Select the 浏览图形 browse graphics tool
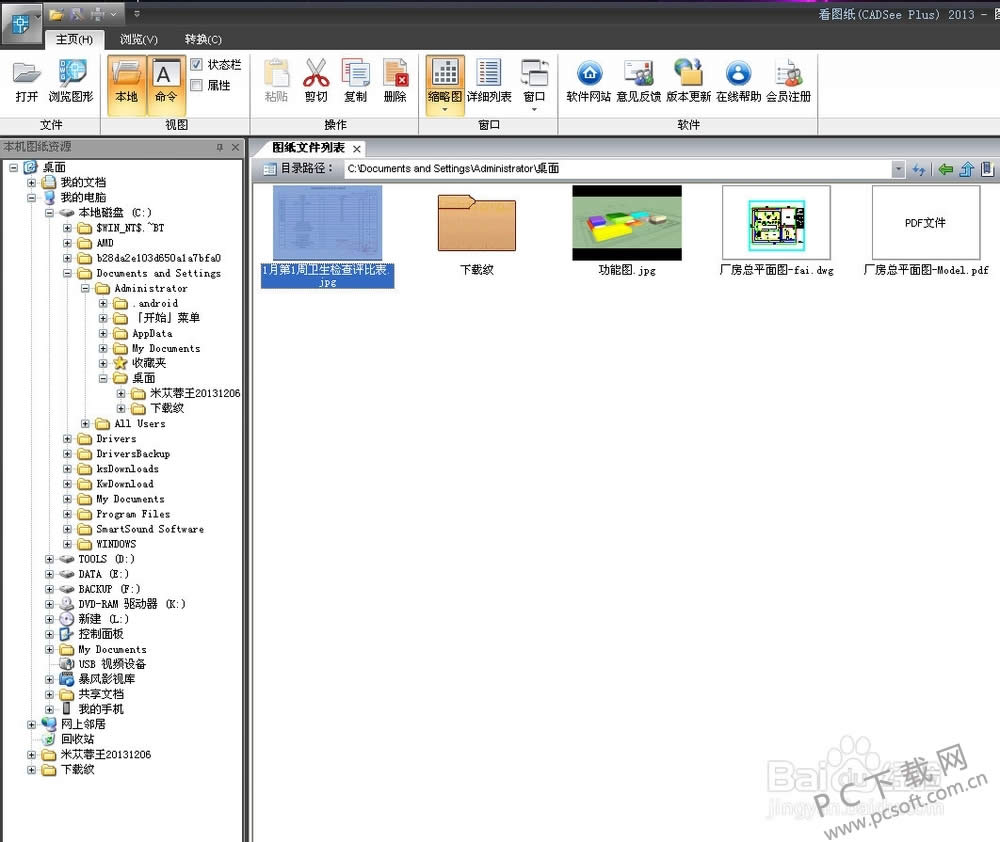The image size is (1000, 842). tap(70, 80)
